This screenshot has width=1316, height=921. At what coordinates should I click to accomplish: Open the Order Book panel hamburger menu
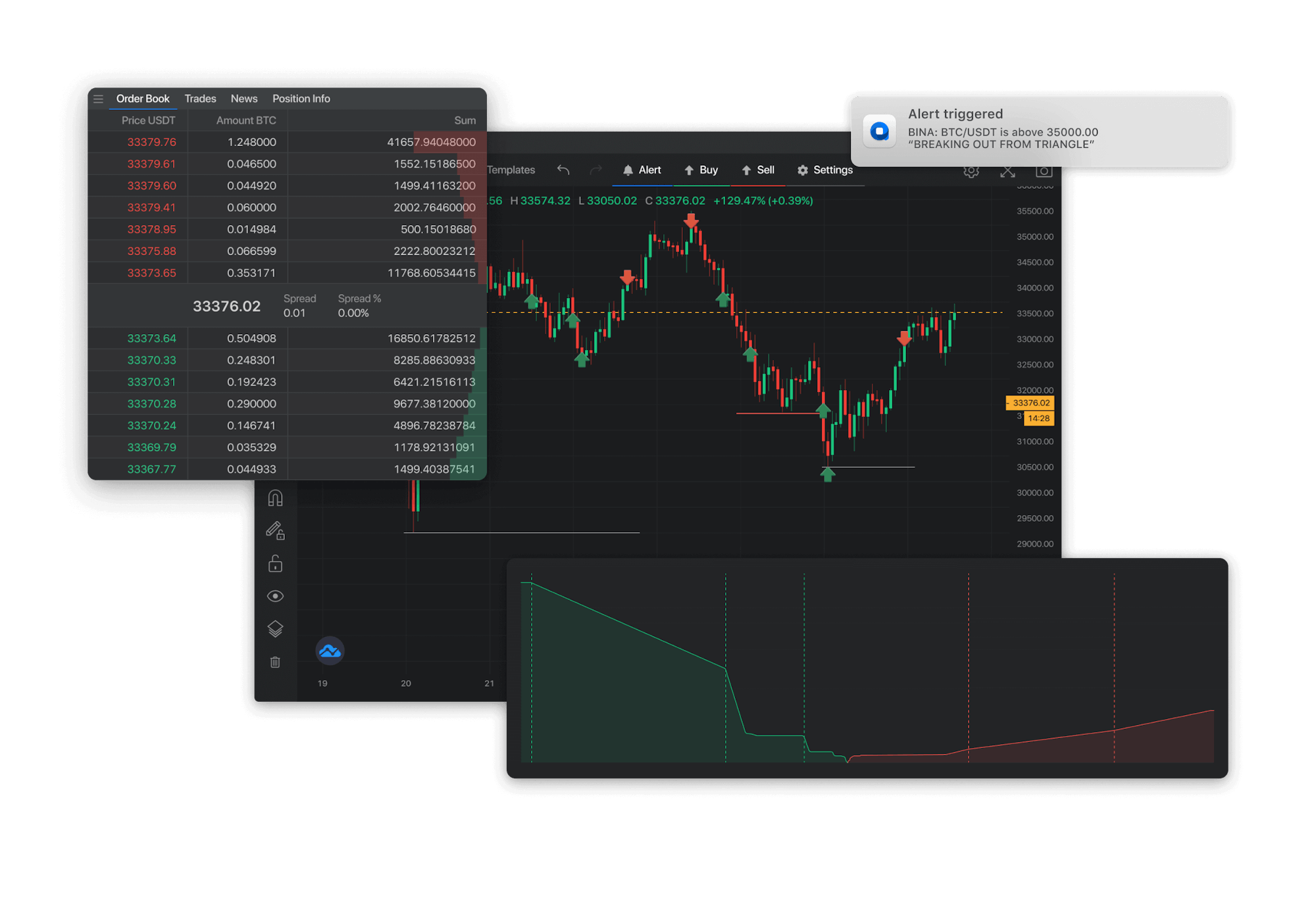(x=98, y=99)
